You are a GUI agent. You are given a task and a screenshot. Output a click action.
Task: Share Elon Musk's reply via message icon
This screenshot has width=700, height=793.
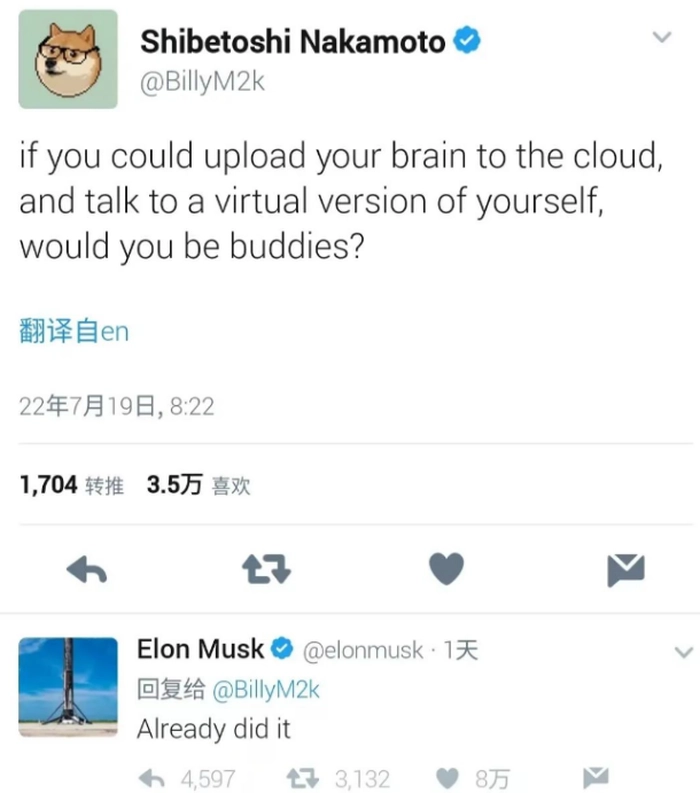click(595, 778)
